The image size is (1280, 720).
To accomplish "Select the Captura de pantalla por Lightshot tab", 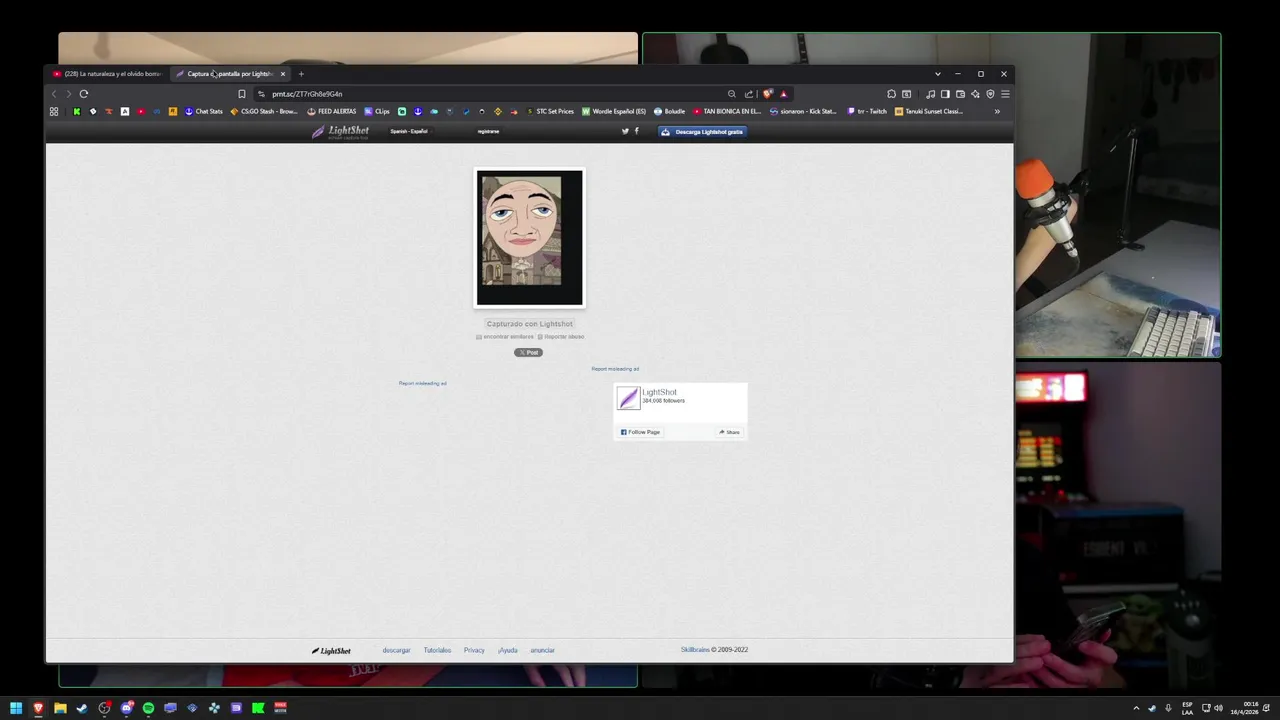I will point(228,74).
